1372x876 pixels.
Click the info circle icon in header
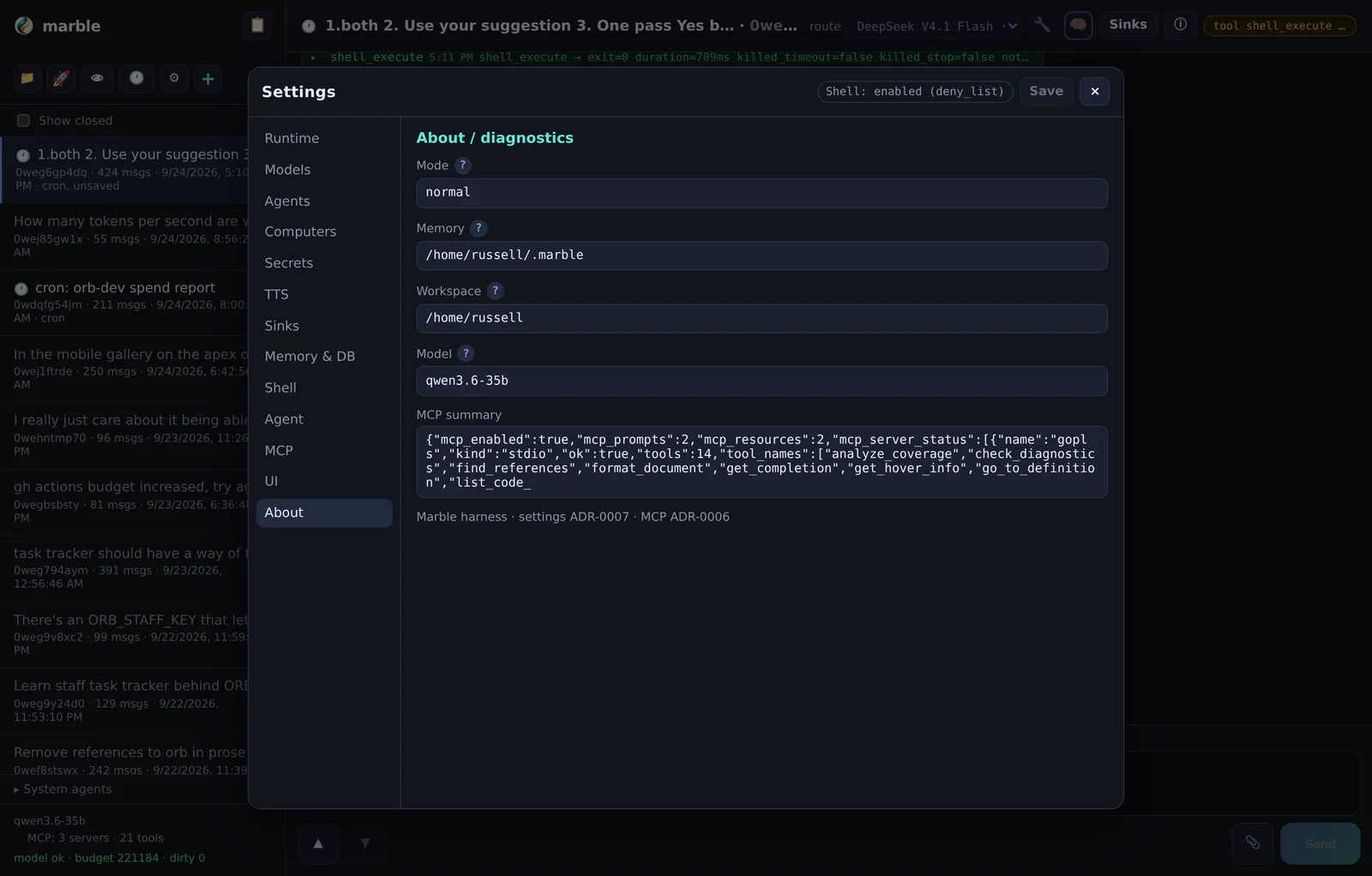pyautogui.click(x=1181, y=25)
